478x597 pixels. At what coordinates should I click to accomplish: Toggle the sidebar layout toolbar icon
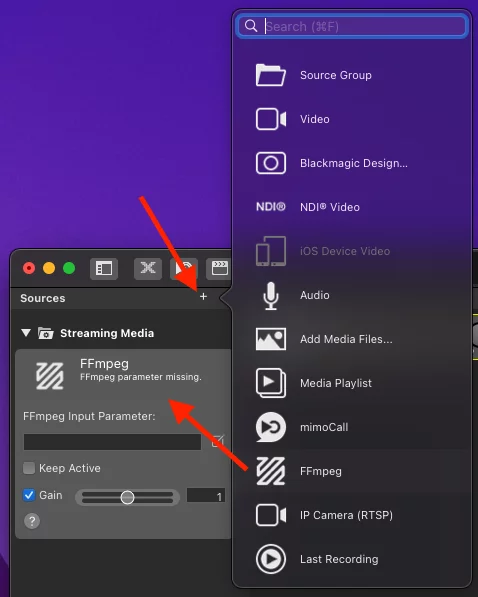click(x=104, y=268)
